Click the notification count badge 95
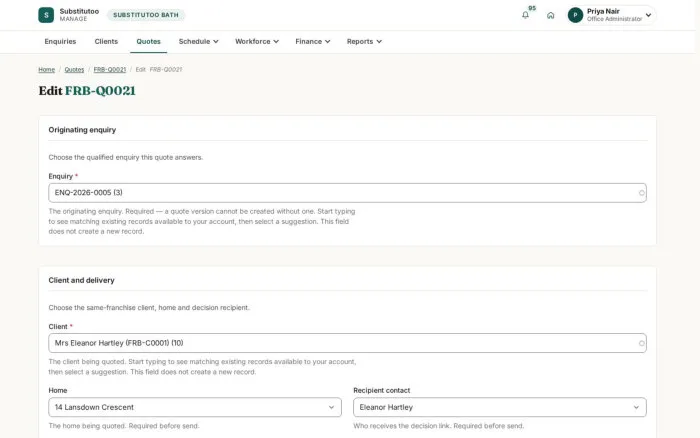The image size is (700, 438). [532, 8]
